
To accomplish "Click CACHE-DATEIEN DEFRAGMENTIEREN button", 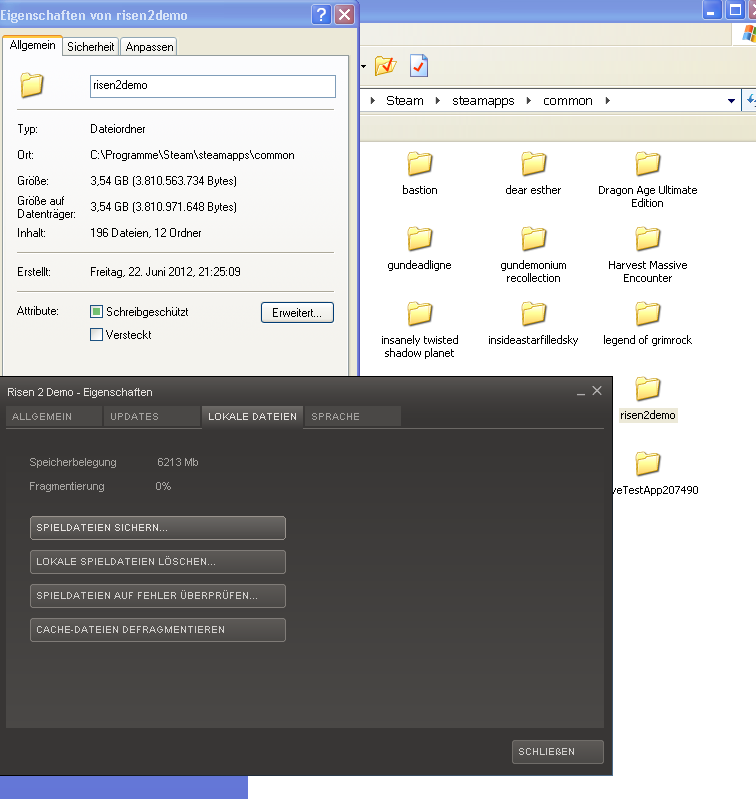I will click(x=158, y=630).
